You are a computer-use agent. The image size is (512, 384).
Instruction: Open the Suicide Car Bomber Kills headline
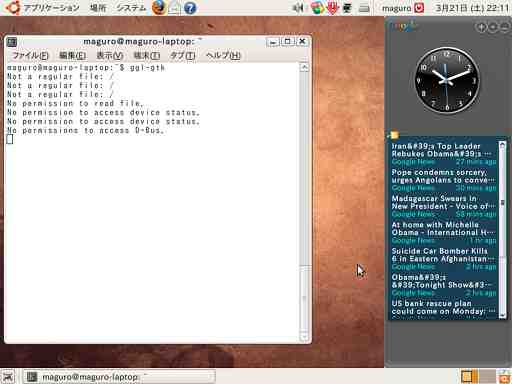tap(443, 255)
